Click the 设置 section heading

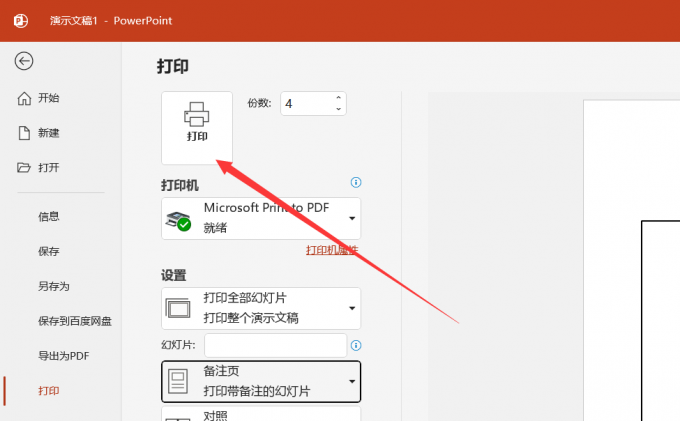pyautogui.click(x=173, y=275)
